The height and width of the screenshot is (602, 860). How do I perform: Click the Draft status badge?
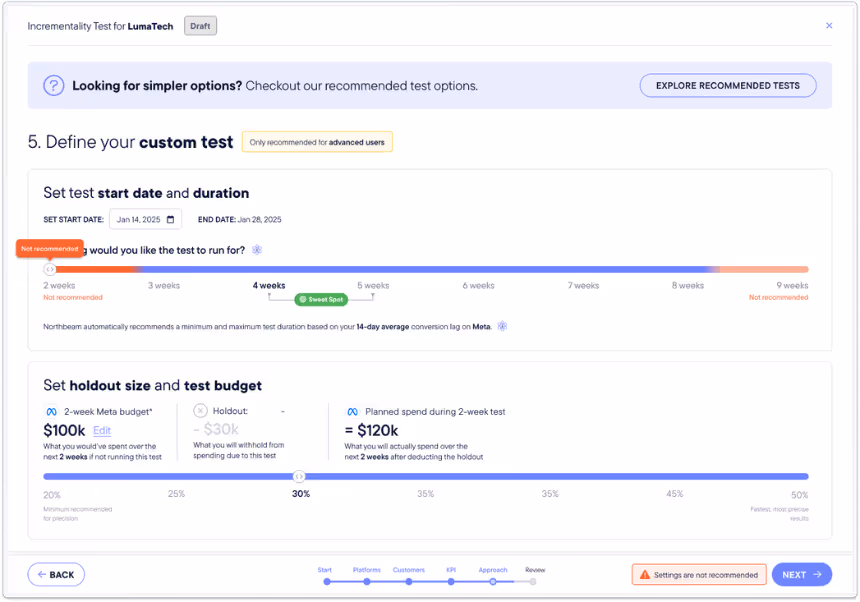[200, 26]
